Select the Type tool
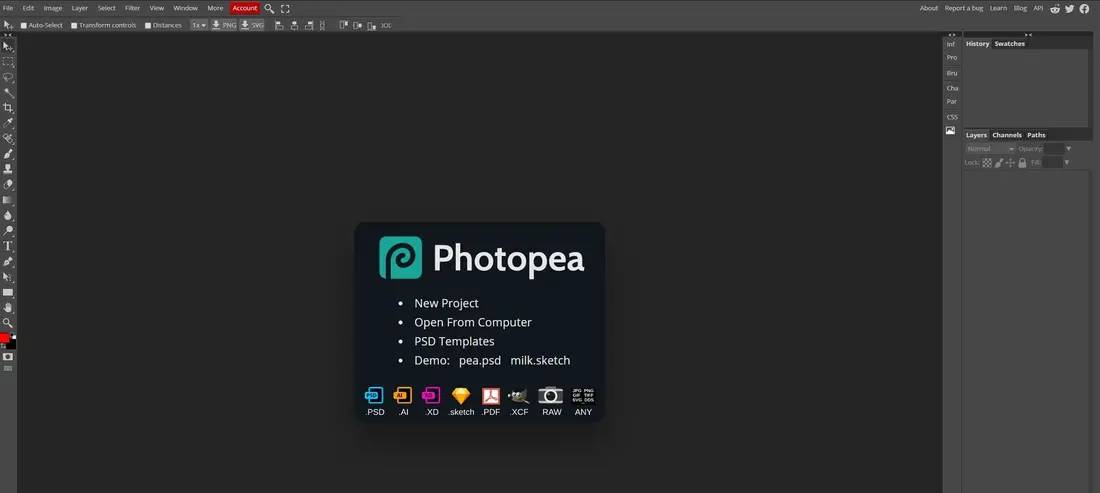This screenshot has height=493, width=1100. 8,246
